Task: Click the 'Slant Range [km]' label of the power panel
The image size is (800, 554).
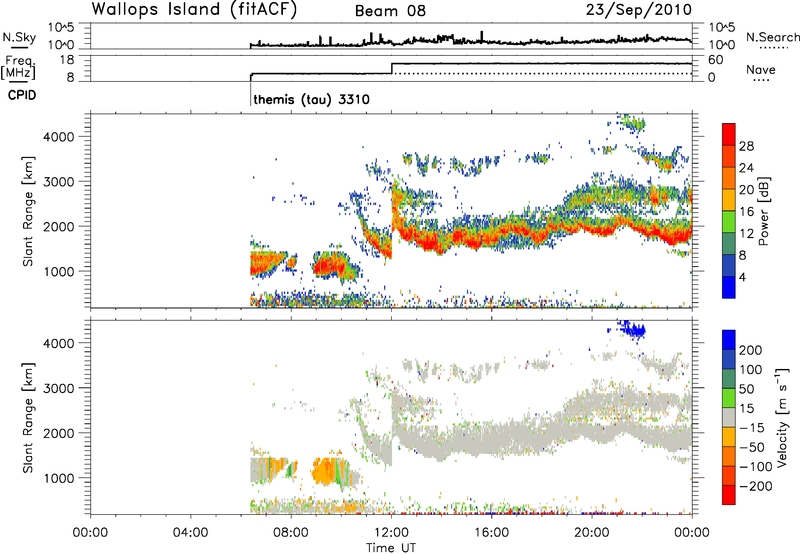Action: (x=28, y=211)
